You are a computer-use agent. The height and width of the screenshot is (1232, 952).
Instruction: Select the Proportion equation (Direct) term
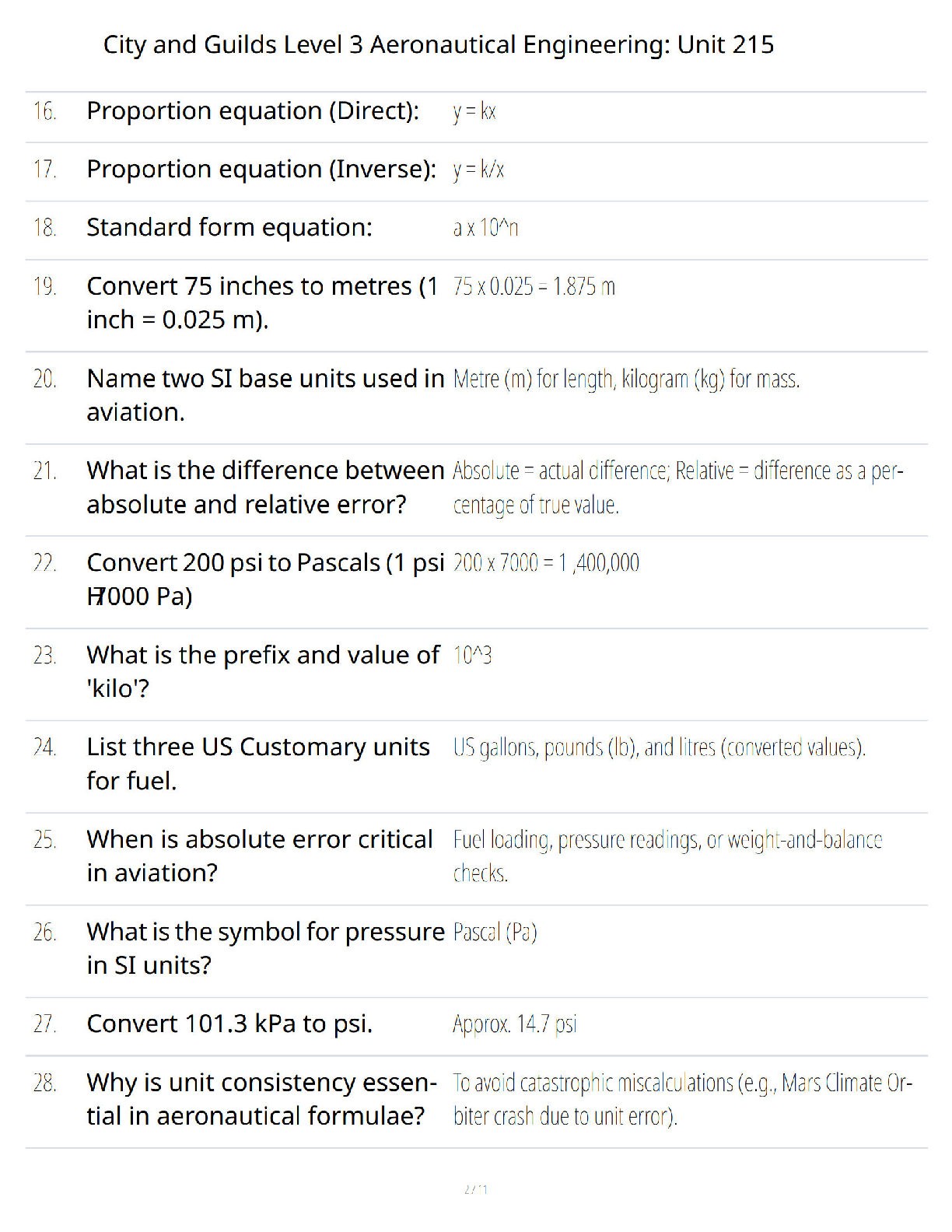[x=253, y=111]
